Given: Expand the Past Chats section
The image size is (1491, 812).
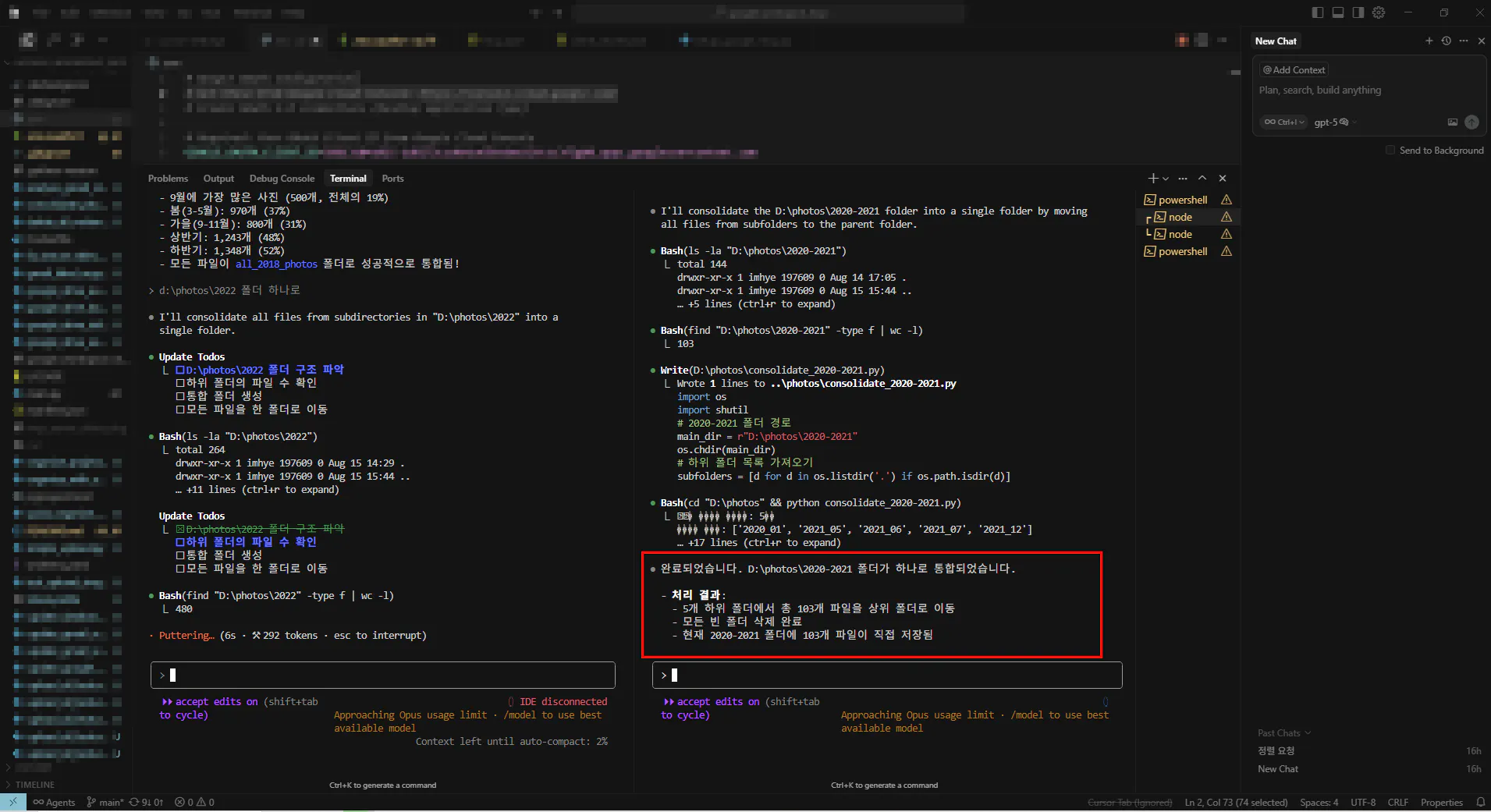Looking at the screenshot, I should (1283, 733).
